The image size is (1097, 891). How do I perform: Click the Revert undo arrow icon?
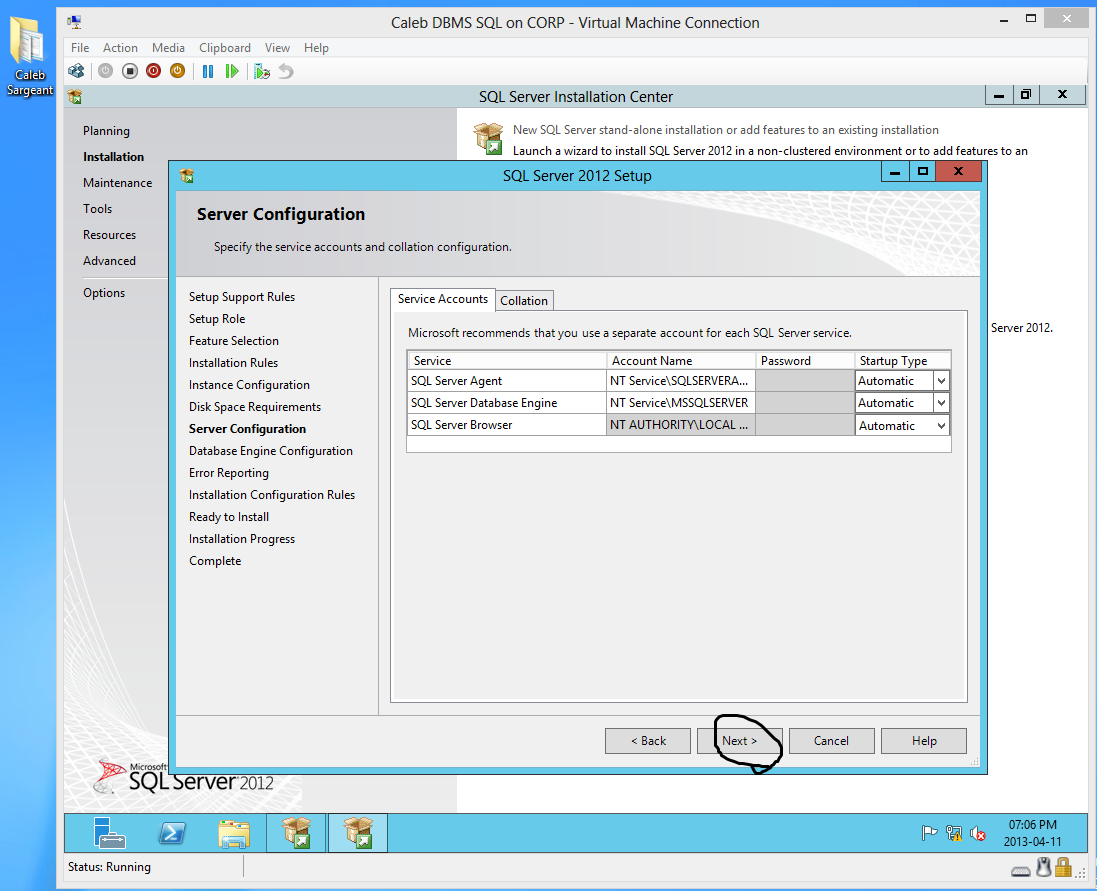click(286, 71)
